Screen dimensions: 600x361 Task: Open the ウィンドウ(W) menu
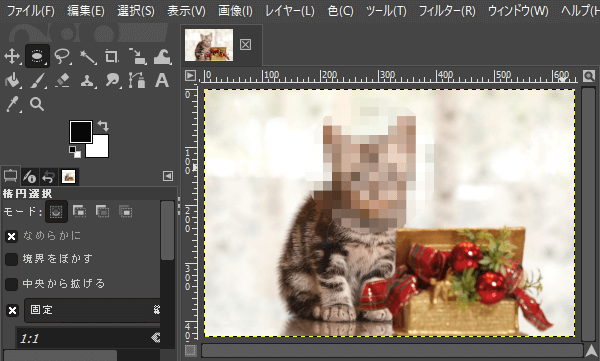click(x=518, y=11)
